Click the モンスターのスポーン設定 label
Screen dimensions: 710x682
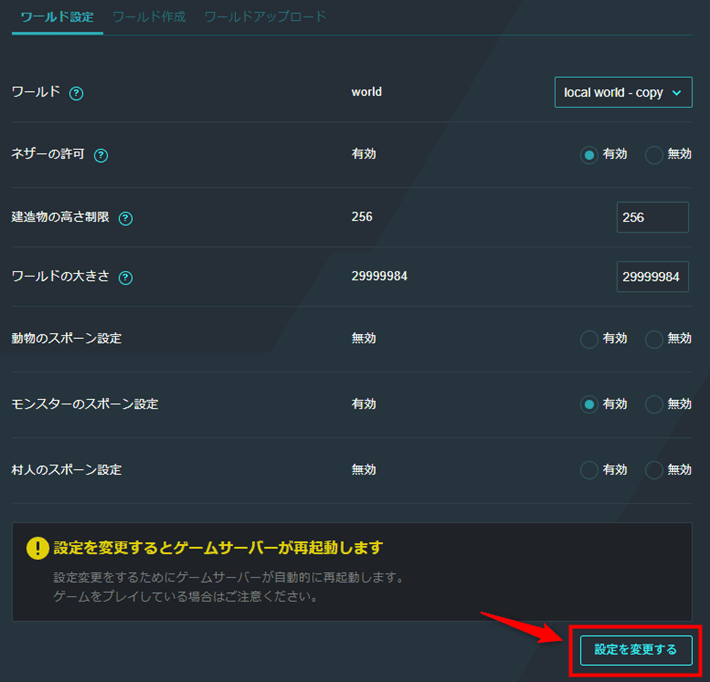[x=85, y=404]
